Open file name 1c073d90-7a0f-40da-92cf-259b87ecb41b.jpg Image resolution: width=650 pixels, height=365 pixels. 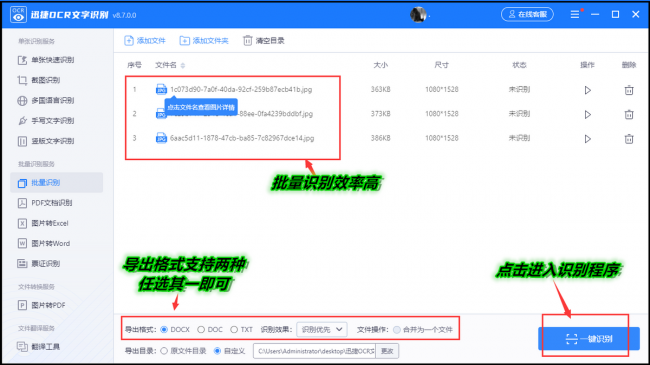241,89
